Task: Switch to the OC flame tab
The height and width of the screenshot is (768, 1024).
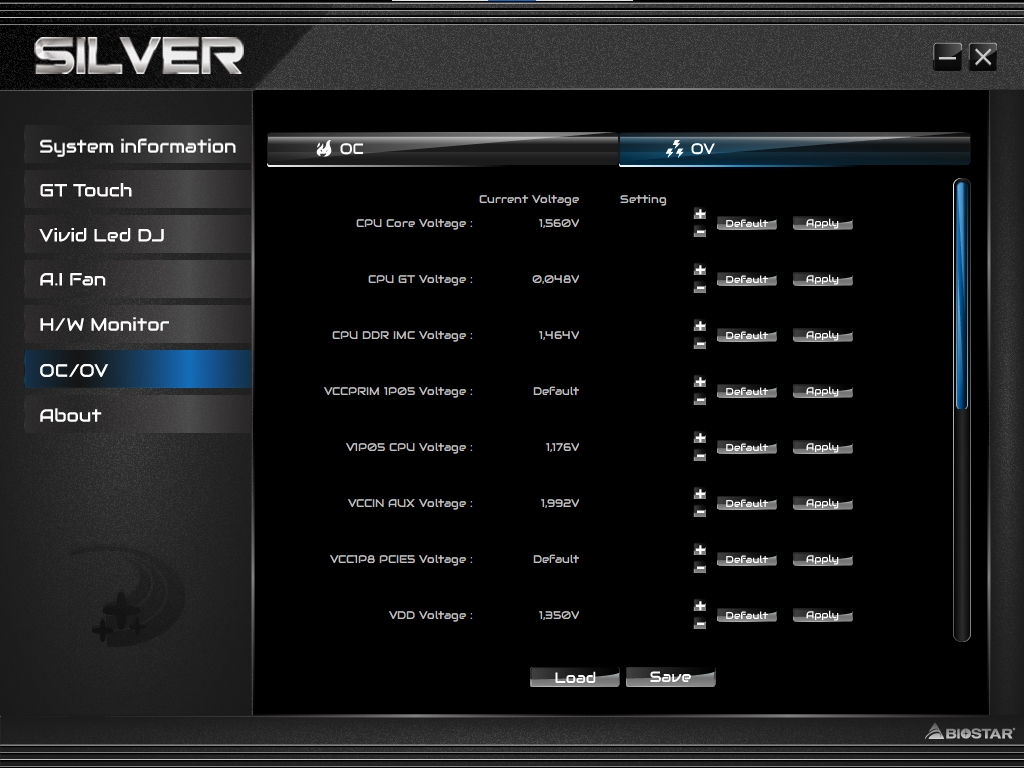Action: click(x=442, y=149)
